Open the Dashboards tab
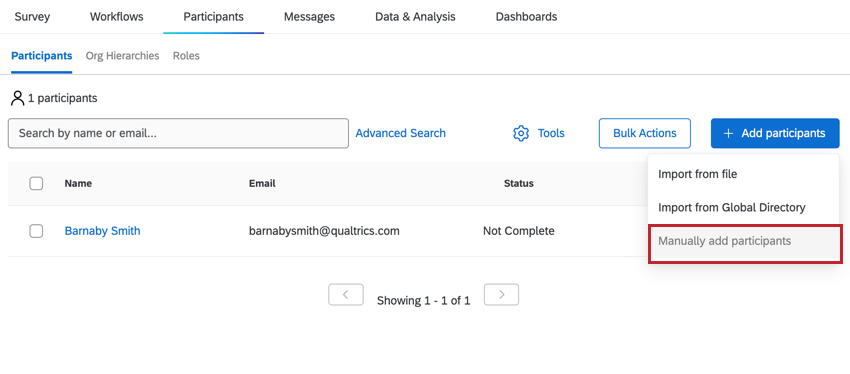The width and height of the screenshot is (850, 374). coord(526,17)
